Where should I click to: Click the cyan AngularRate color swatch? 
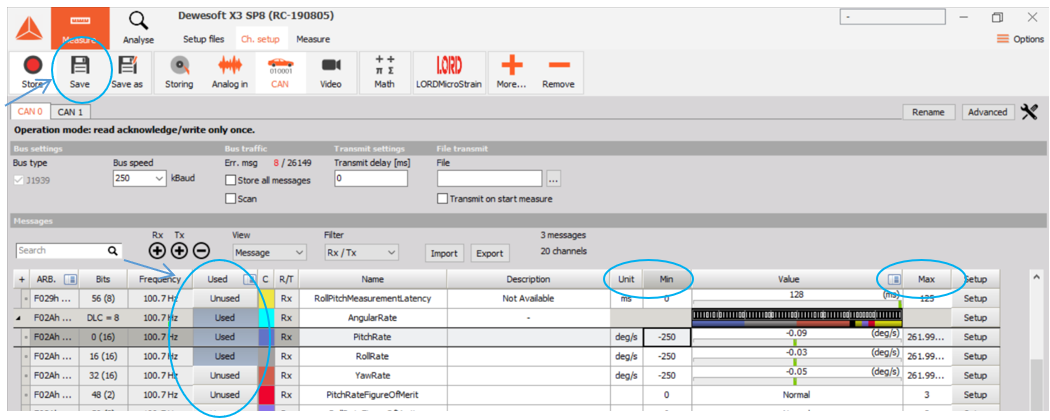(265, 318)
